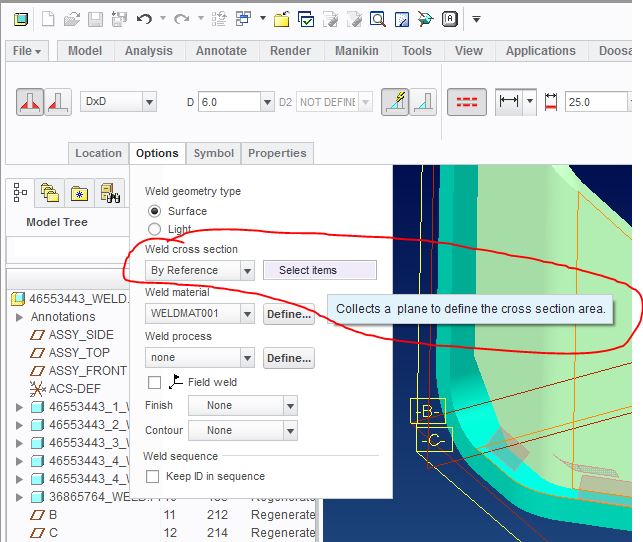Open the D value 6.0 dropdown arrow
The height and width of the screenshot is (542, 643).
[x=267, y=102]
